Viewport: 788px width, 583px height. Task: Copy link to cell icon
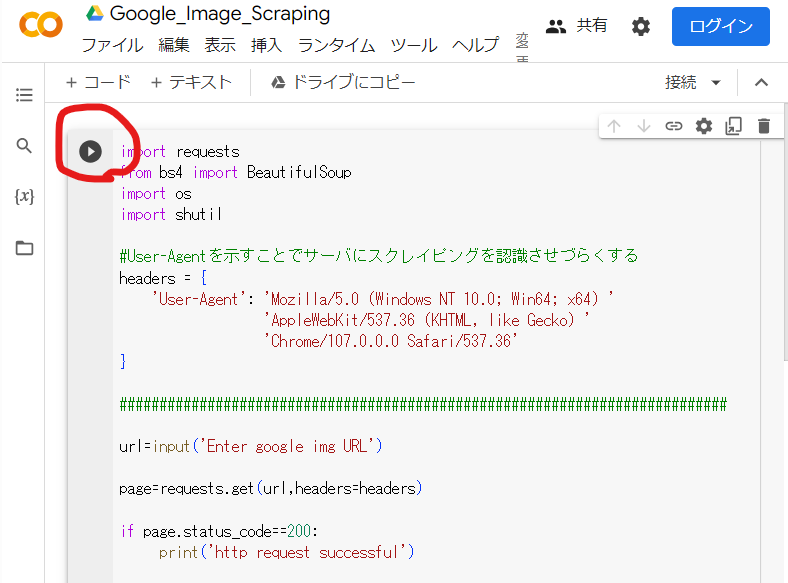[674, 126]
